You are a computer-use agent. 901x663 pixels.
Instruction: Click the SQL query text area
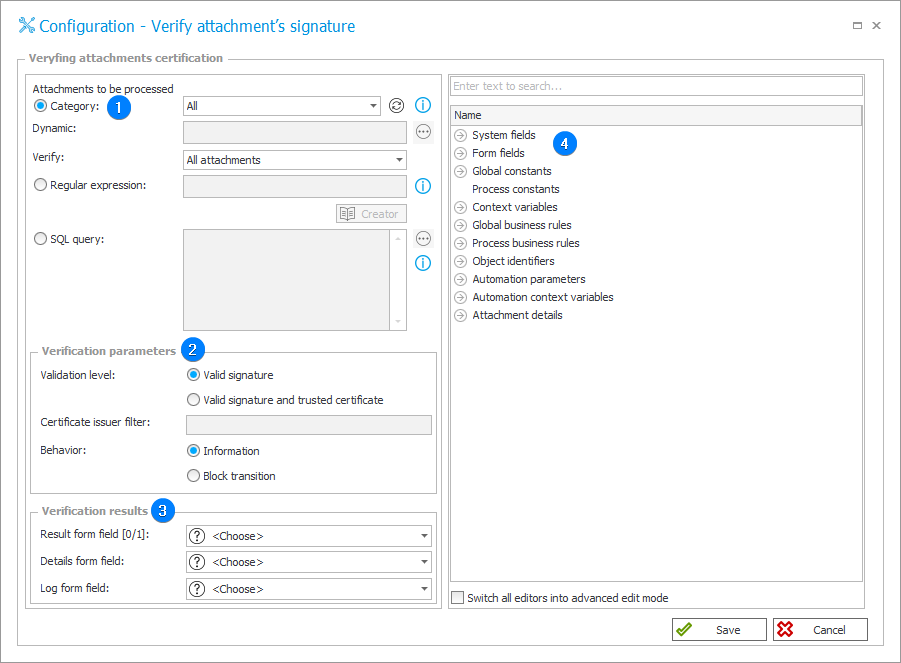(286, 280)
